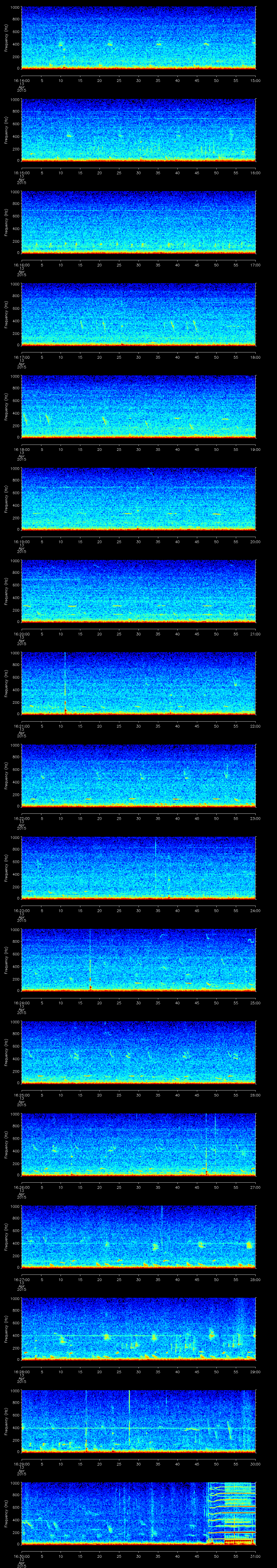
Task: Click the 31:00 end time label
Action: (255, 1556)
